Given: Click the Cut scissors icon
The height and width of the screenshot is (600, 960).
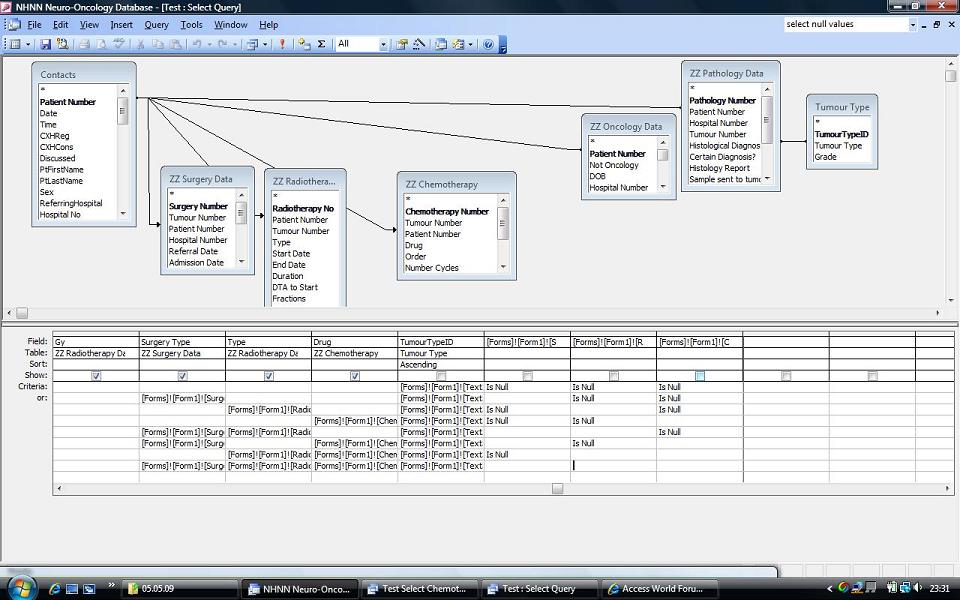Looking at the screenshot, I should pyautogui.click(x=140, y=44).
